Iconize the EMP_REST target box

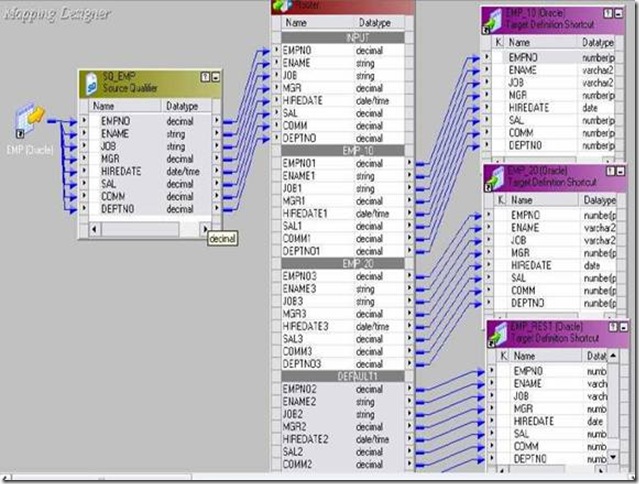coord(624,327)
